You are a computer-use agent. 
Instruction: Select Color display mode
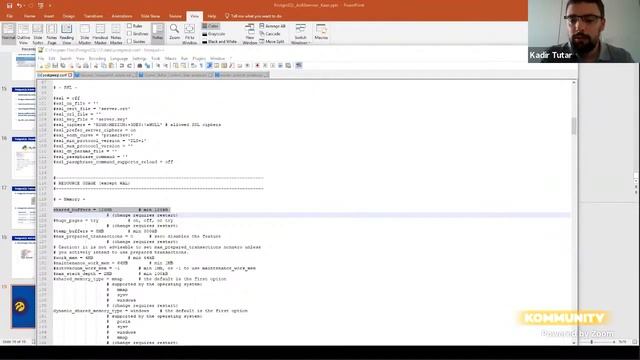click(x=211, y=26)
